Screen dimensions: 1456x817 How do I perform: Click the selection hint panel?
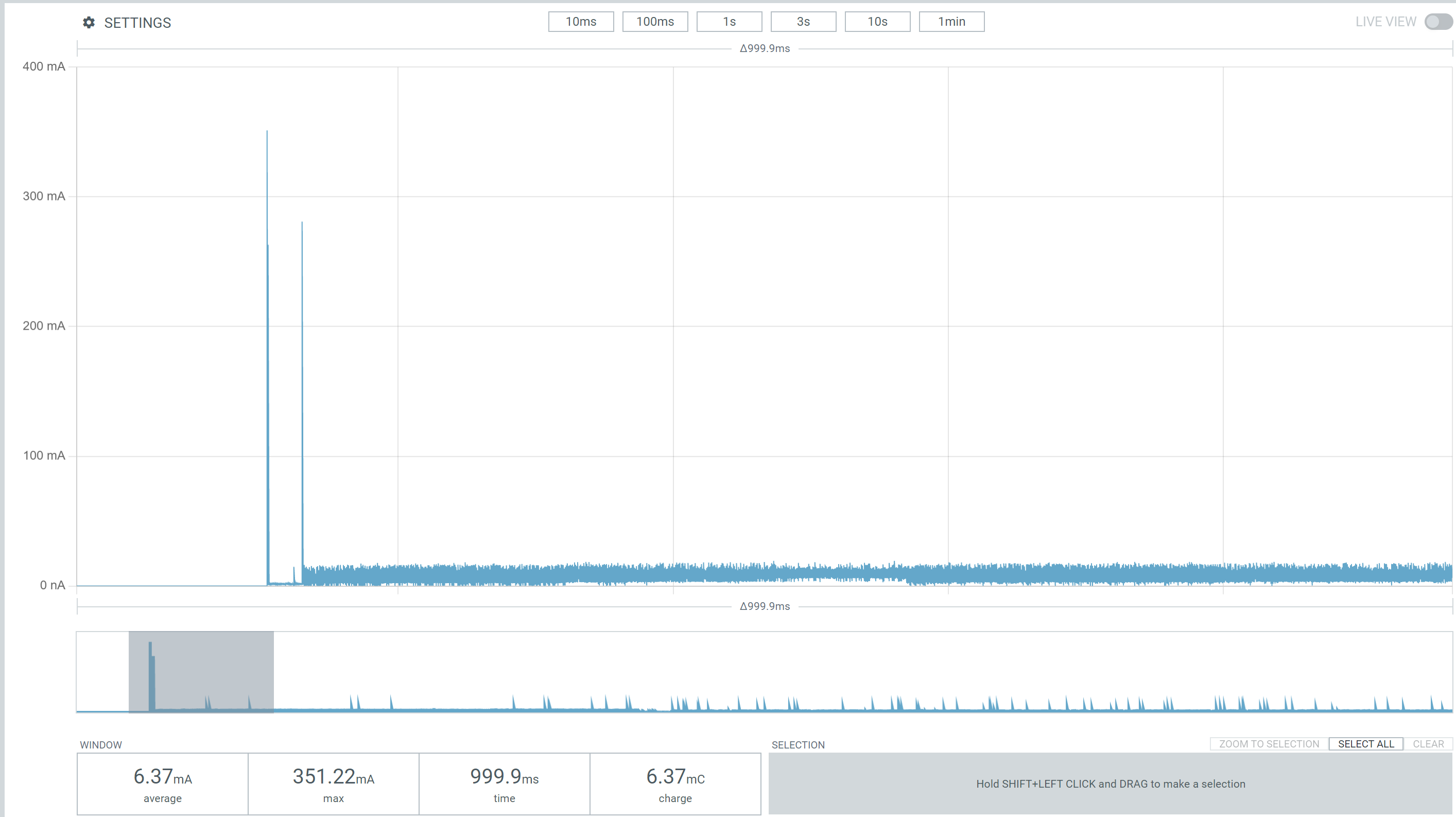pyautogui.click(x=1110, y=784)
